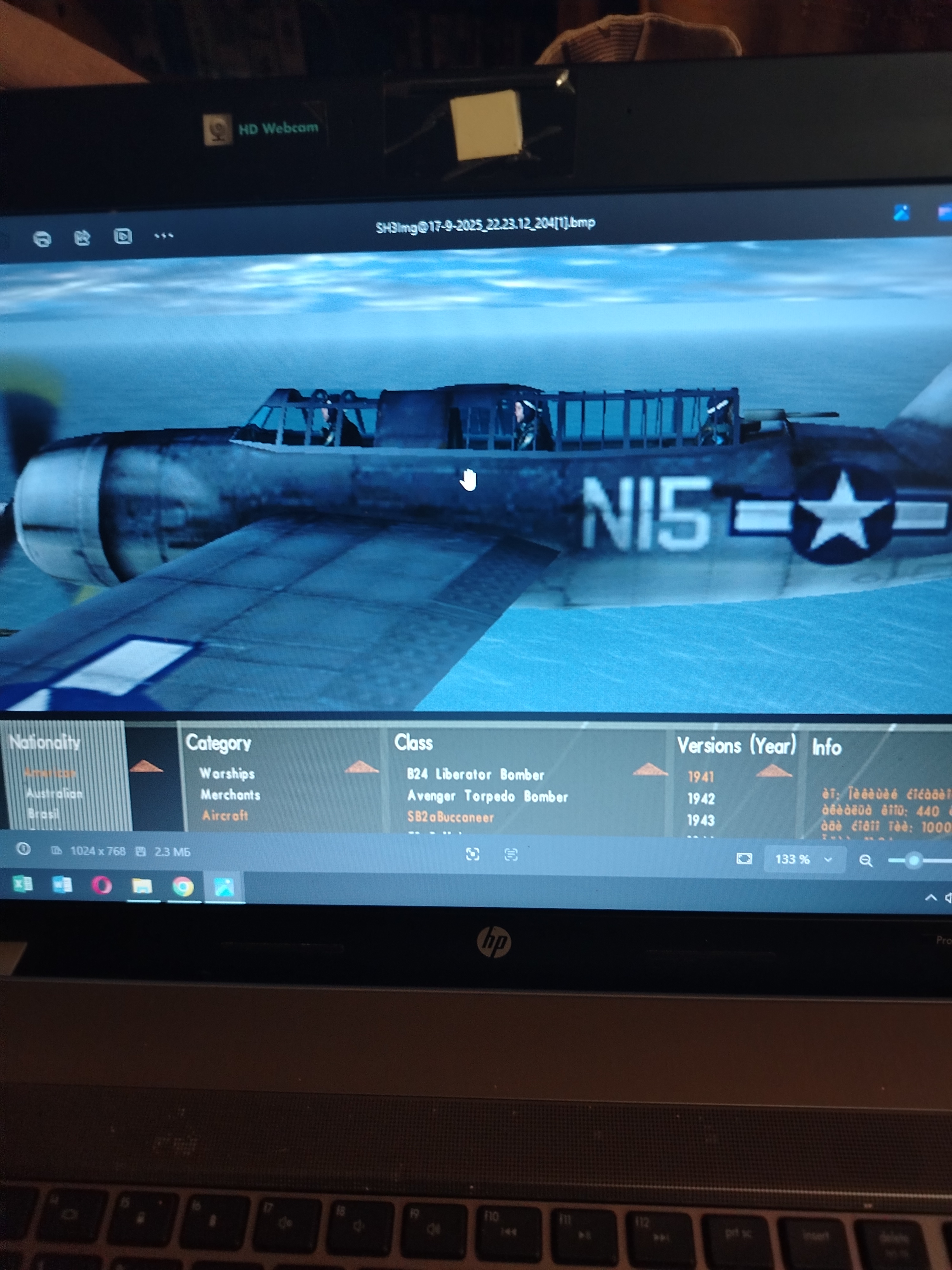Click the Print icon in the toolbar

point(43,238)
